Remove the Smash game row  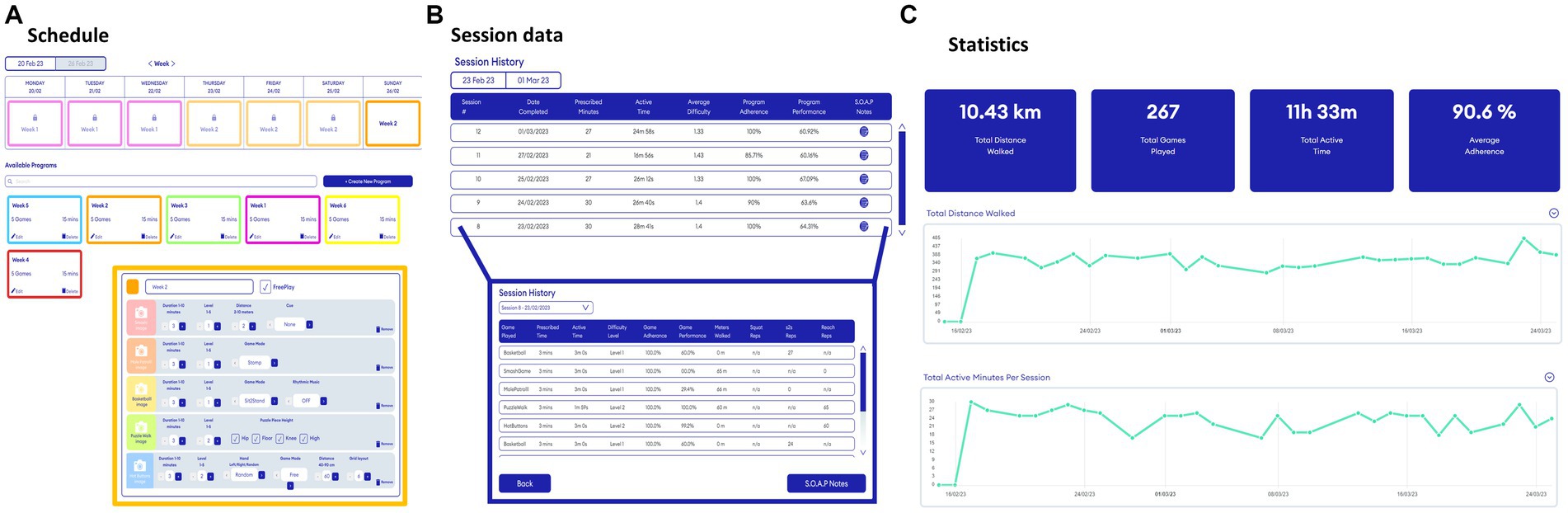(385, 329)
